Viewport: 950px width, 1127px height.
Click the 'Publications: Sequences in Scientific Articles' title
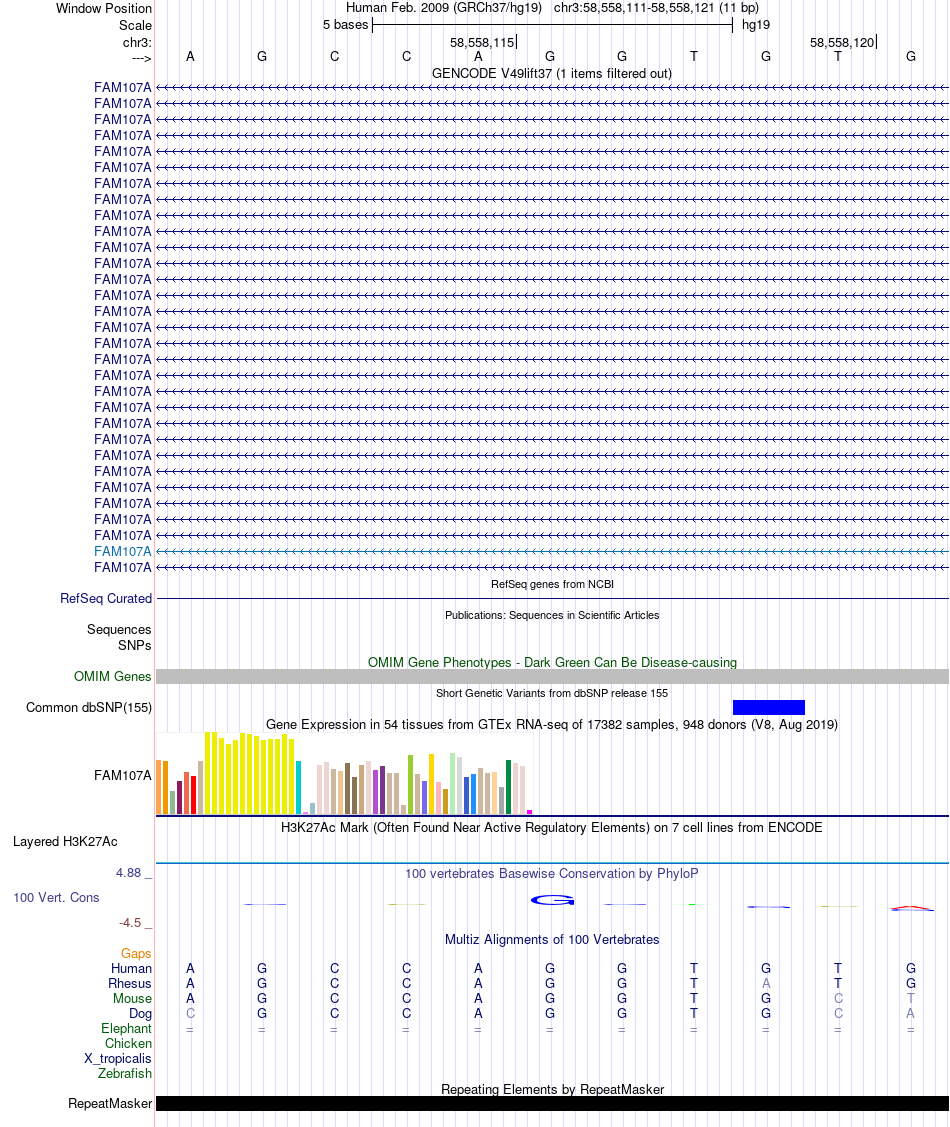click(552, 615)
